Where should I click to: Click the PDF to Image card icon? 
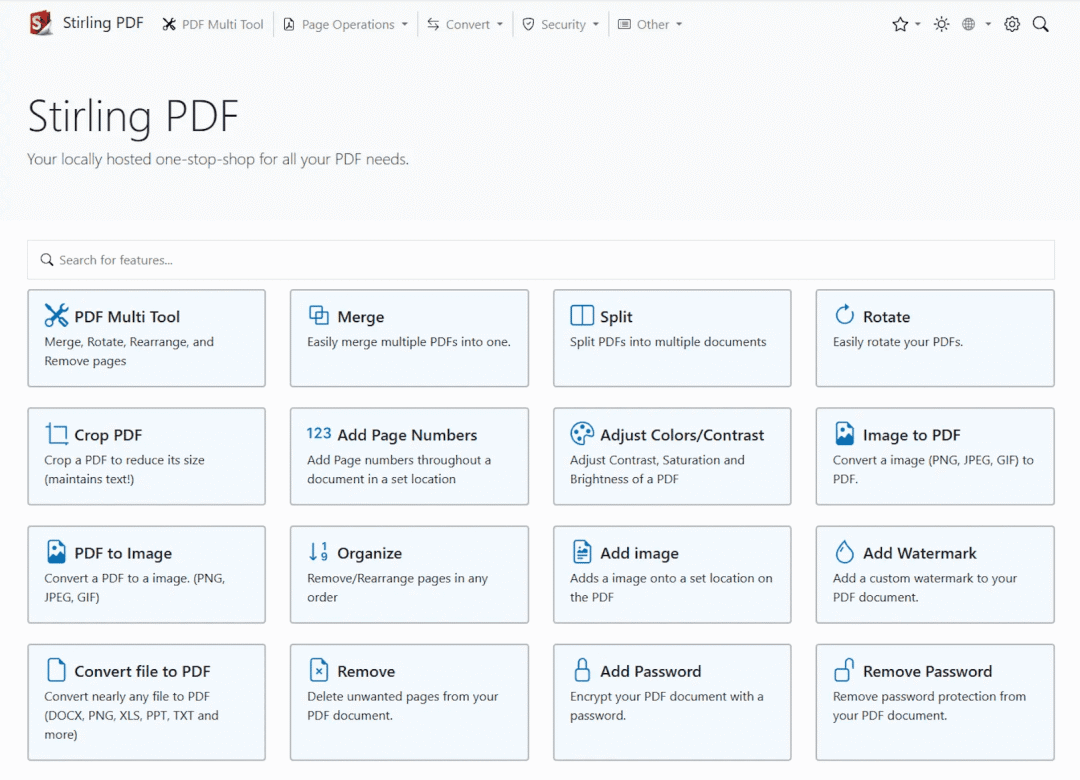click(56, 552)
